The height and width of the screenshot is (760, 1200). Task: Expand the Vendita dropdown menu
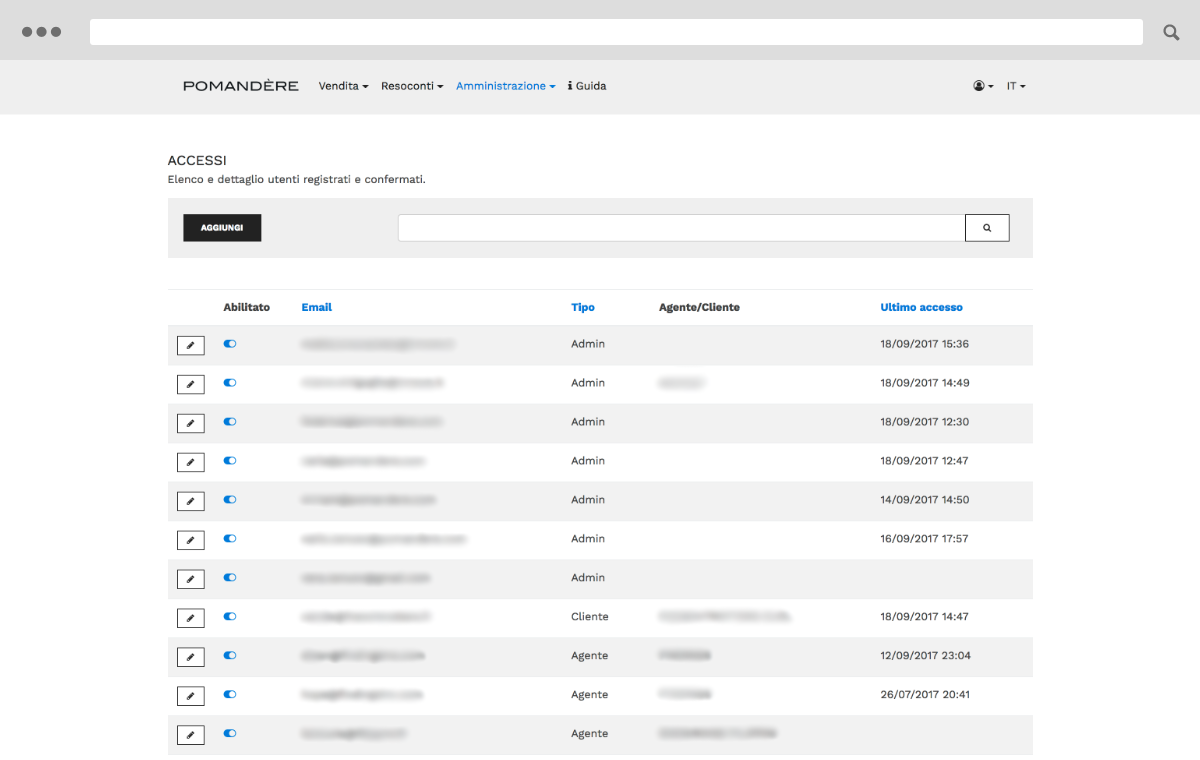pos(343,86)
